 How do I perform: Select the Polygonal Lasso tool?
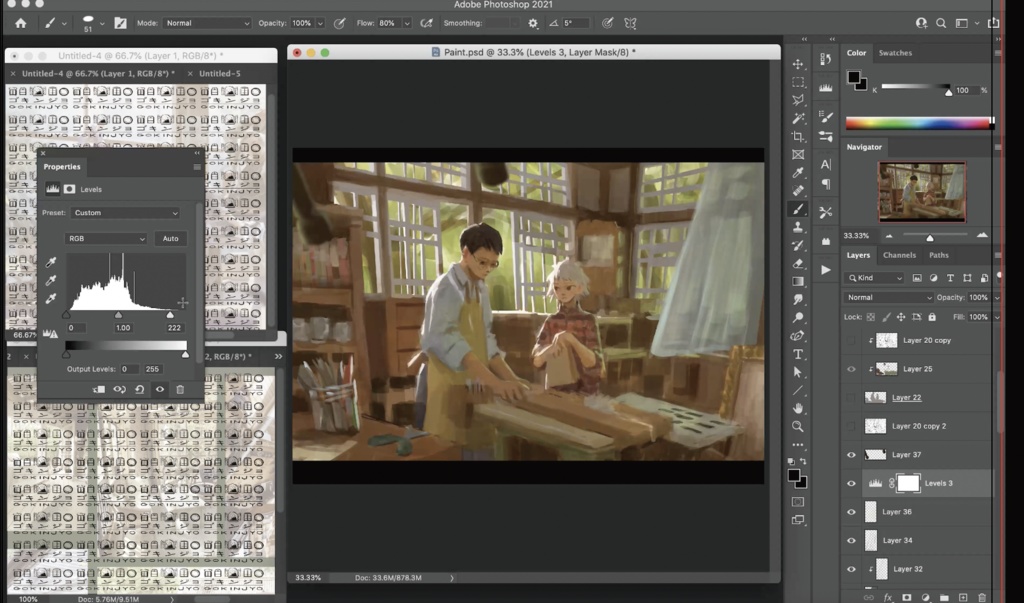(x=797, y=100)
